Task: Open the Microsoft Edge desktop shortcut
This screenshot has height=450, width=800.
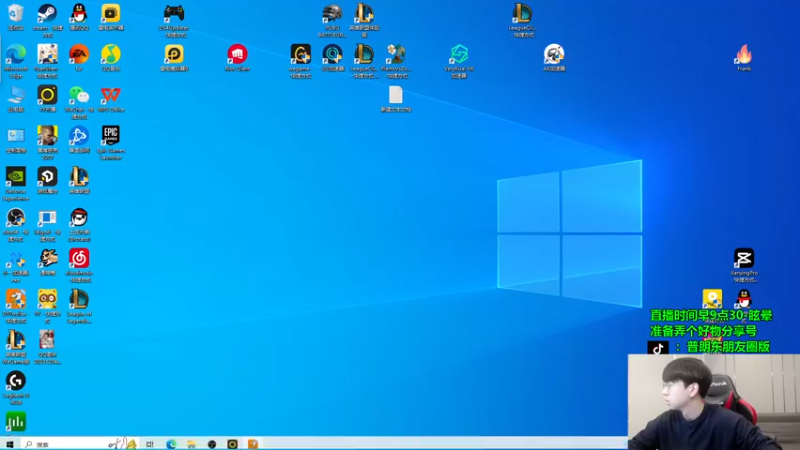Action: tap(16, 54)
